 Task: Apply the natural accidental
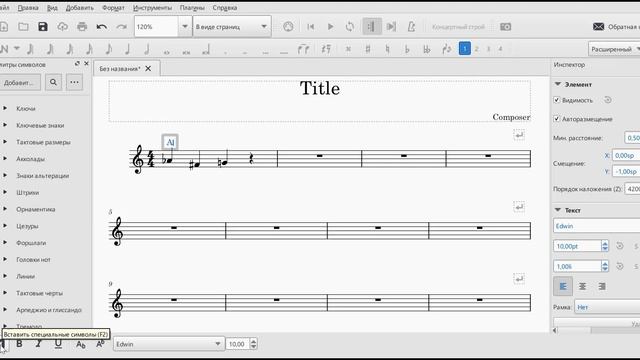coord(387,49)
